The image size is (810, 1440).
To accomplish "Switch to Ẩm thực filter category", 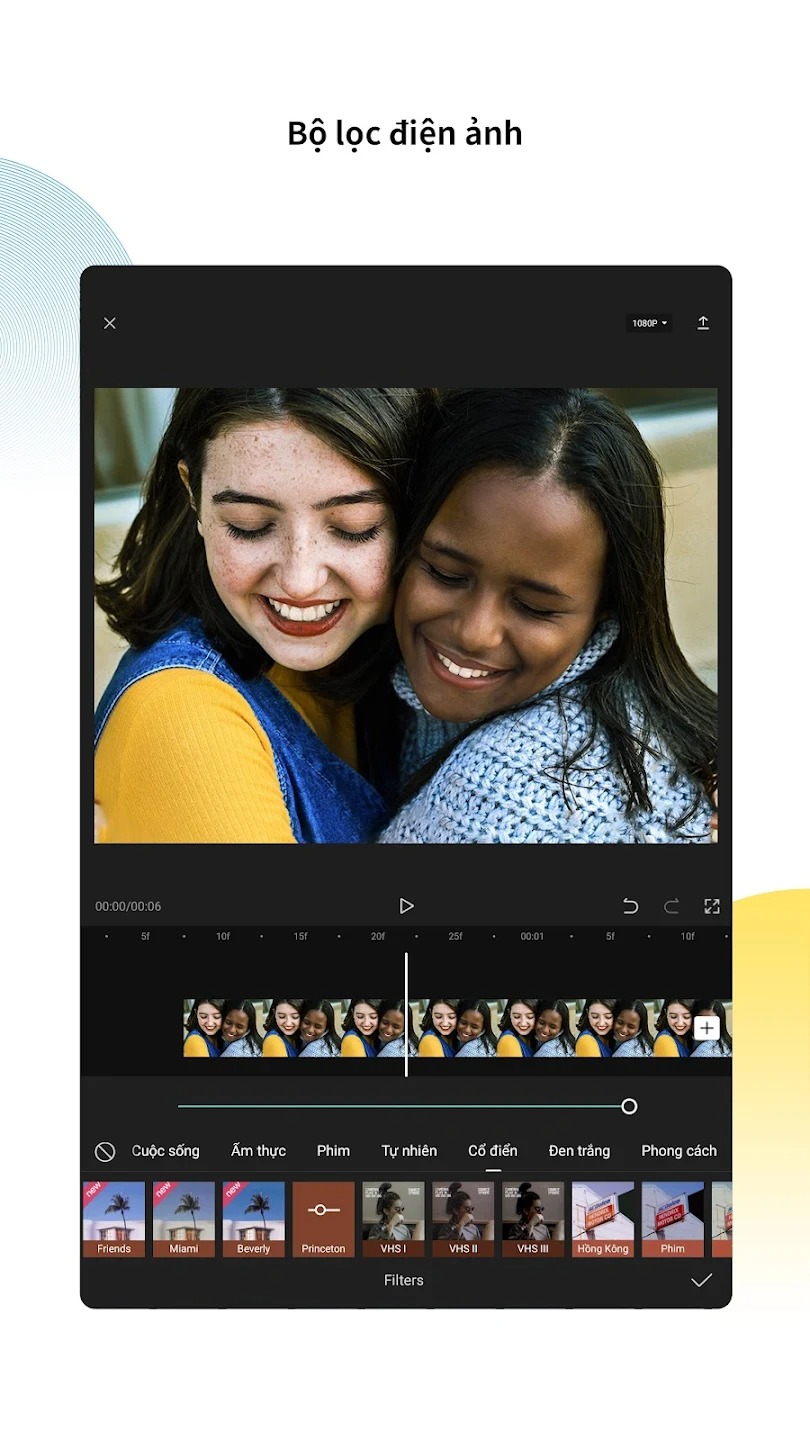I will pos(258,1151).
